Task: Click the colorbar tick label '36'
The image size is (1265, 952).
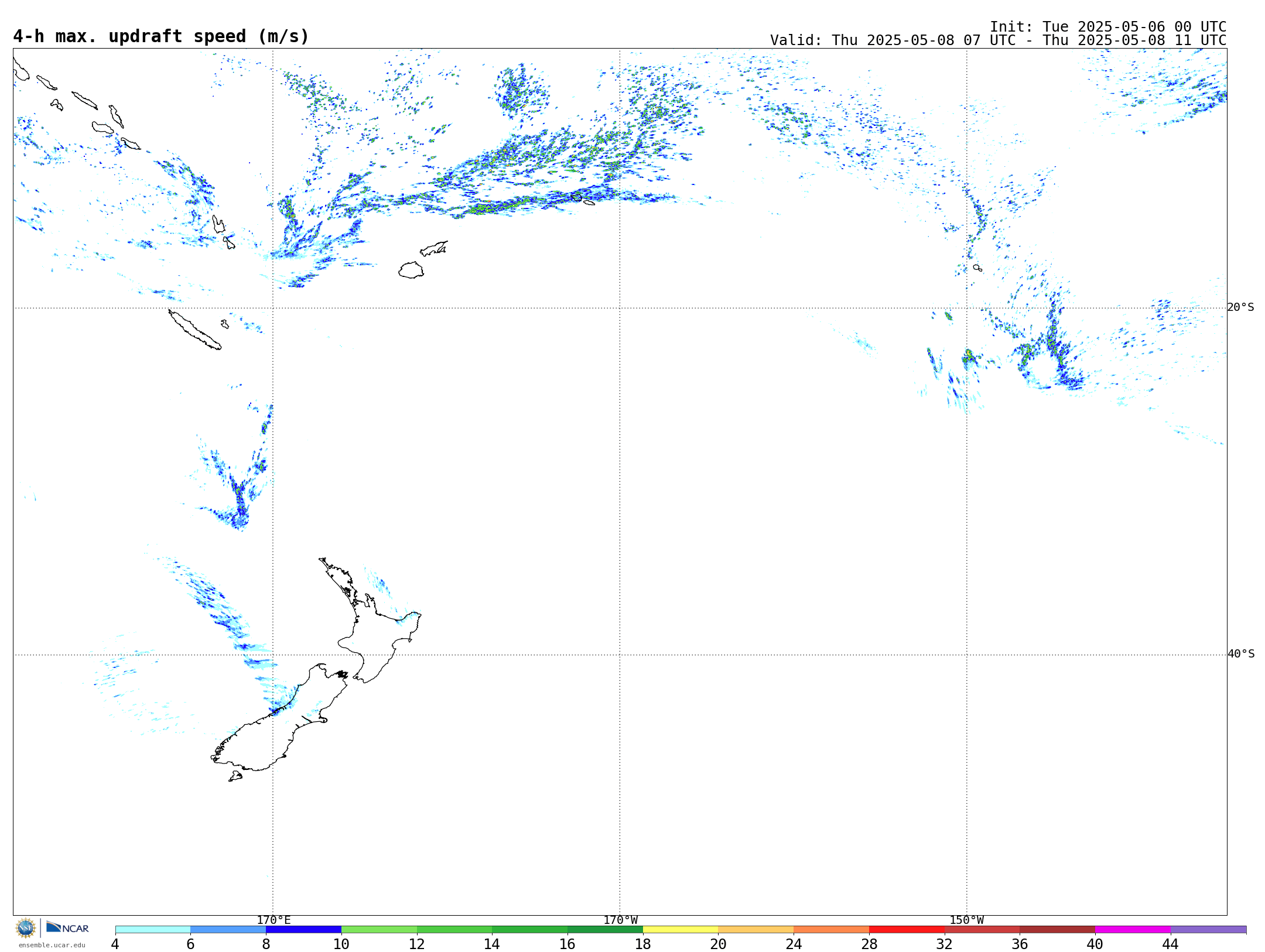Action: 1020,944
